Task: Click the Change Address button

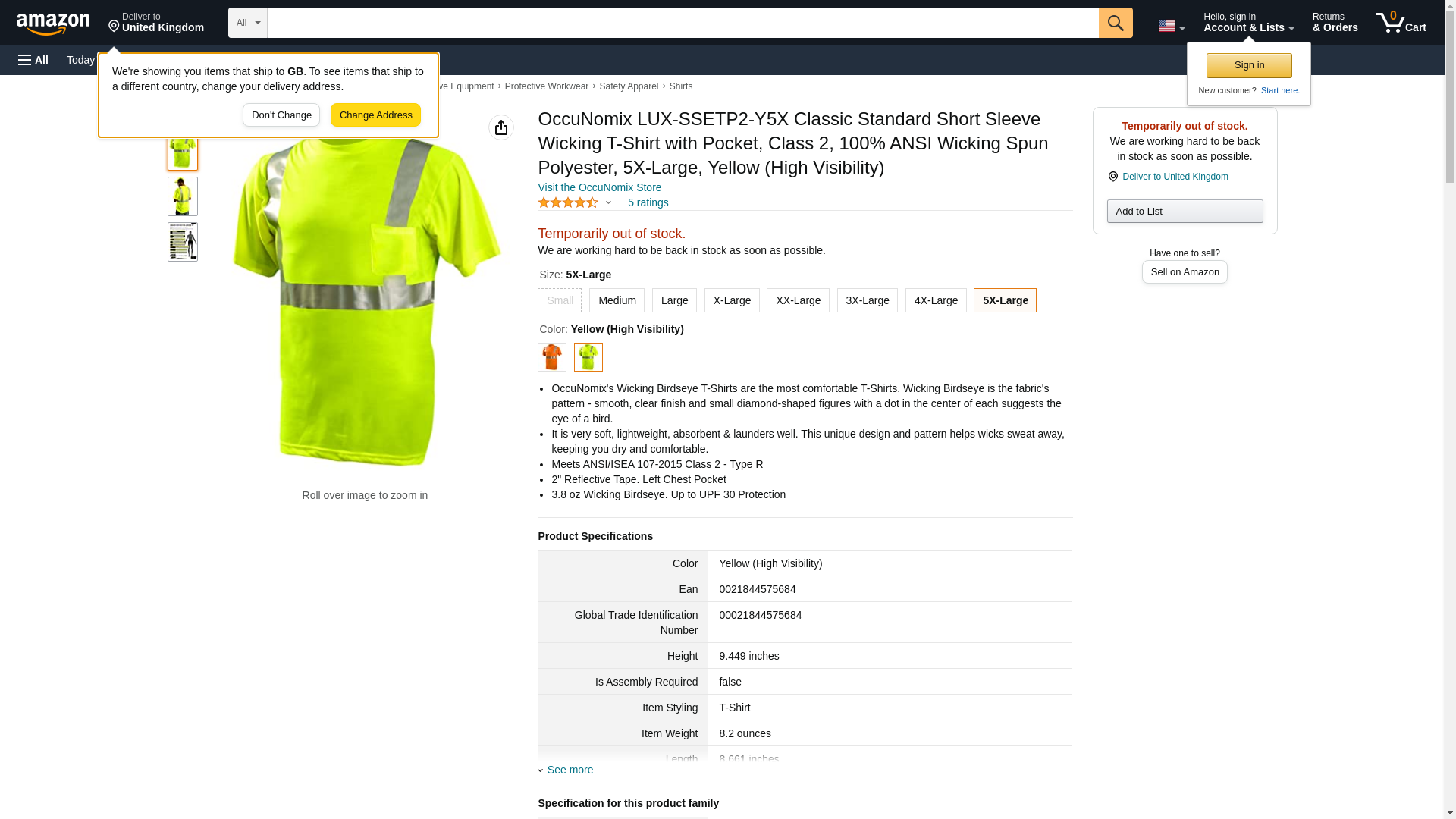Action: point(375,115)
